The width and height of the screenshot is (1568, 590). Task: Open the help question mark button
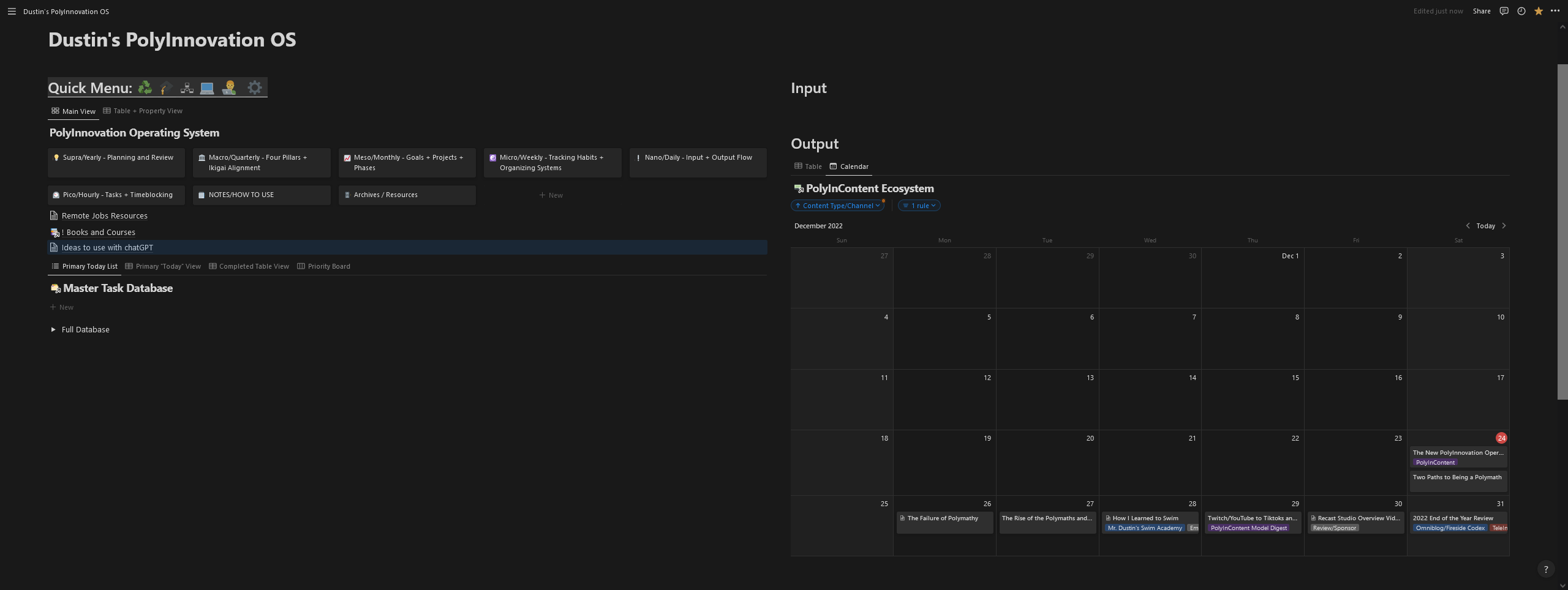[1545, 569]
